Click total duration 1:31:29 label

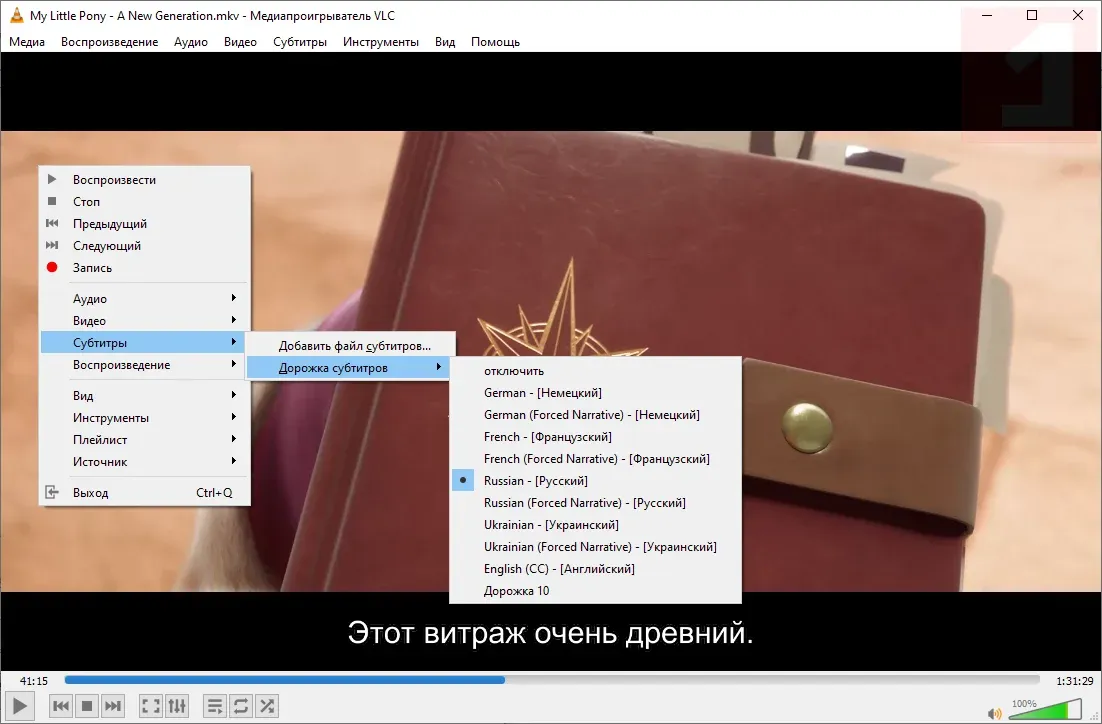tap(1075, 680)
